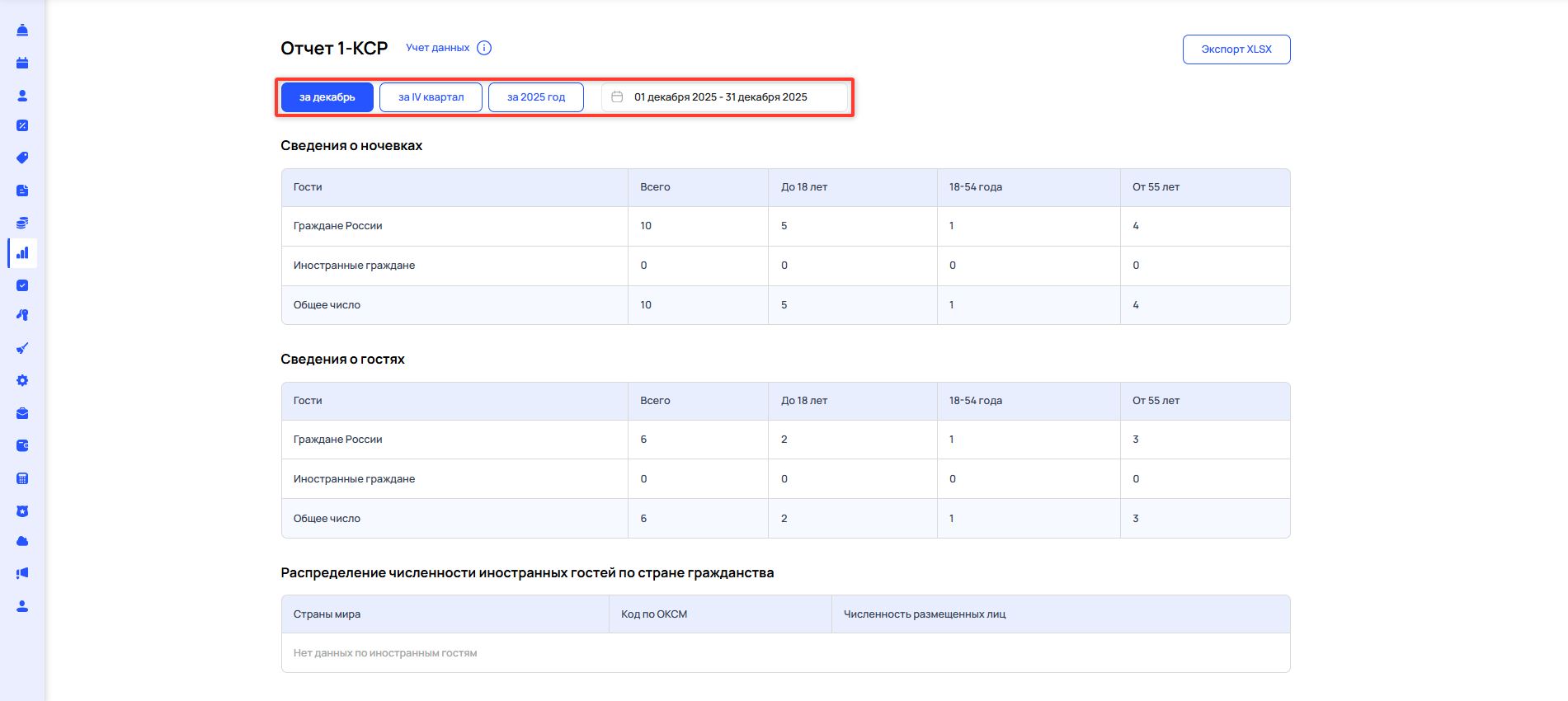Open the Учет данных link
This screenshot has width=1568, height=701.
coord(437,48)
